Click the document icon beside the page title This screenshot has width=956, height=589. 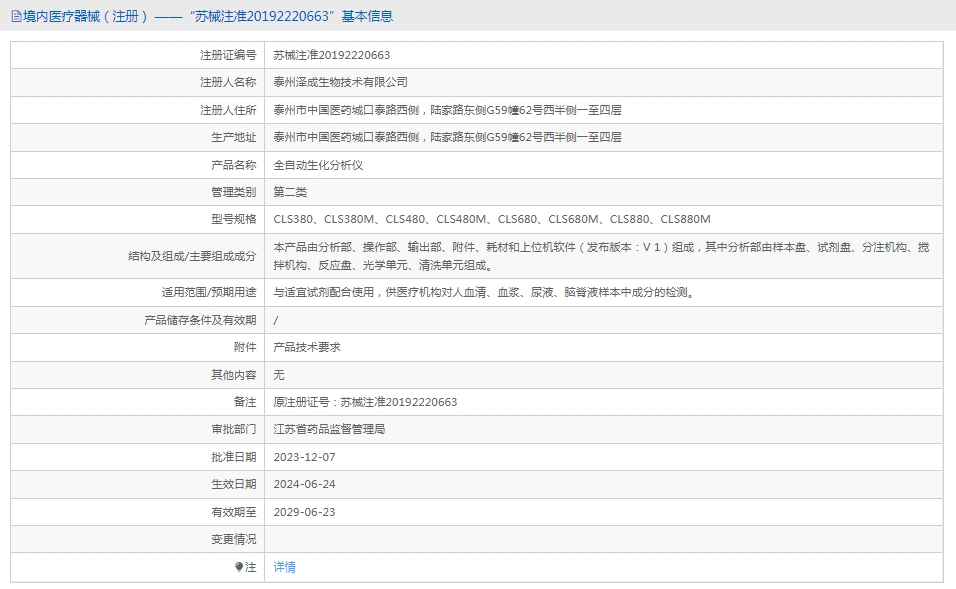tap(16, 16)
